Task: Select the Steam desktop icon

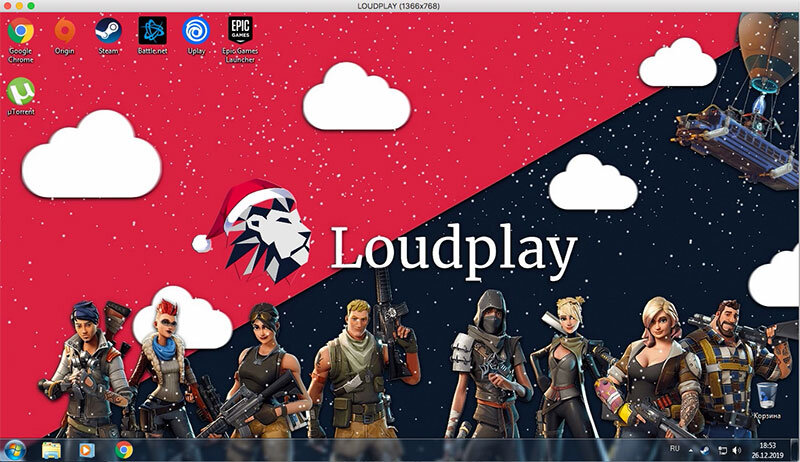Action: coord(108,36)
